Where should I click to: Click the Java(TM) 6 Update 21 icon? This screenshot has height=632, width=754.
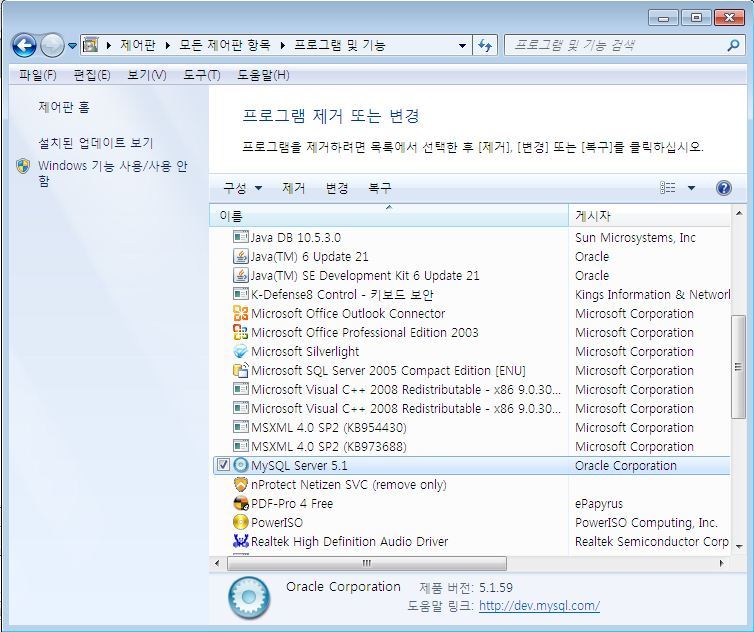(240, 256)
